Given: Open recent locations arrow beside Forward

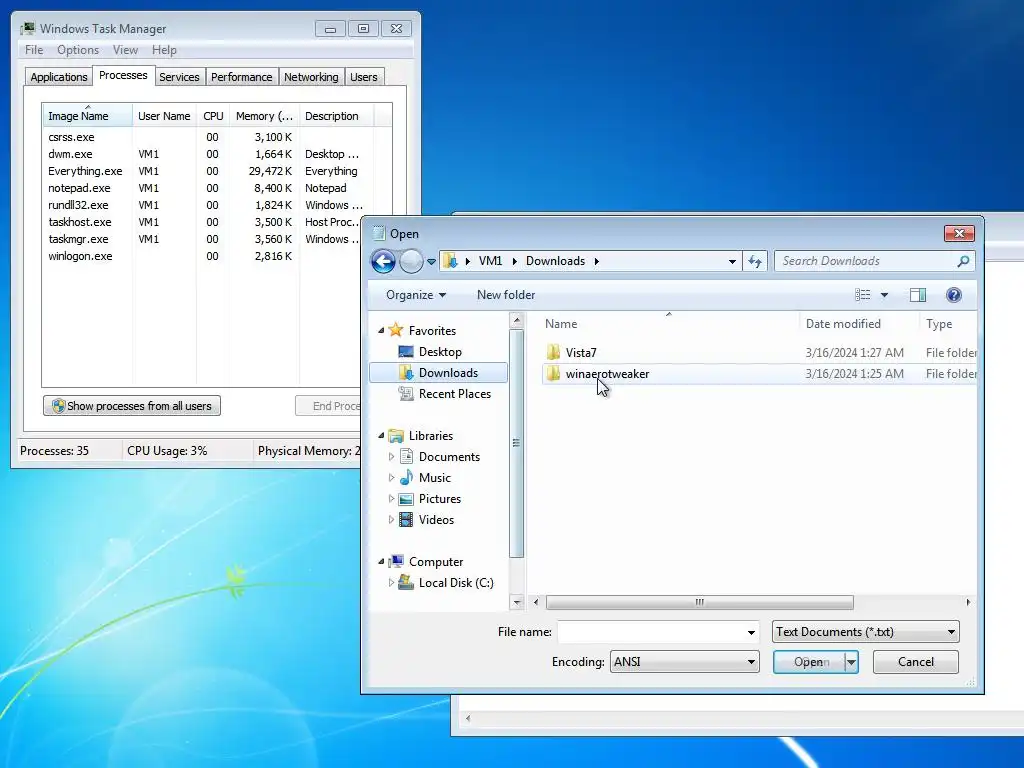Looking at the screenshot, I should (431, 261).
